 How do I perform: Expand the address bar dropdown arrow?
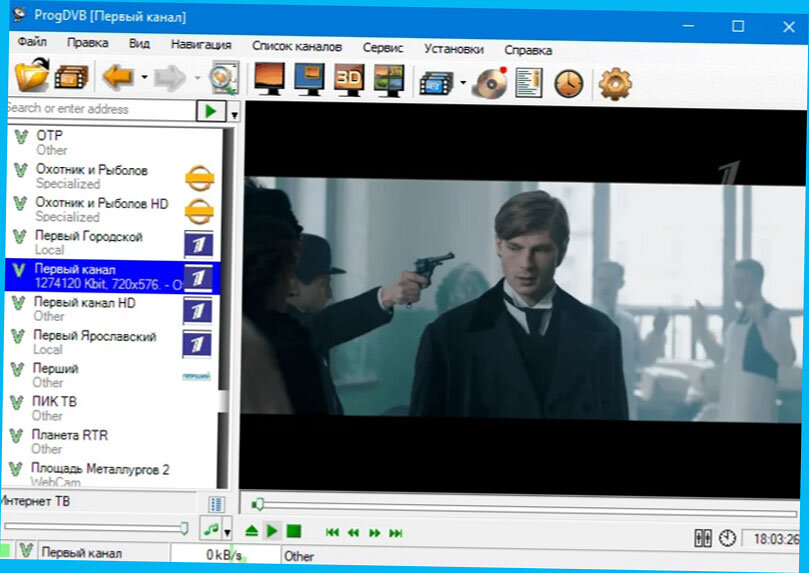coord(234,114)
